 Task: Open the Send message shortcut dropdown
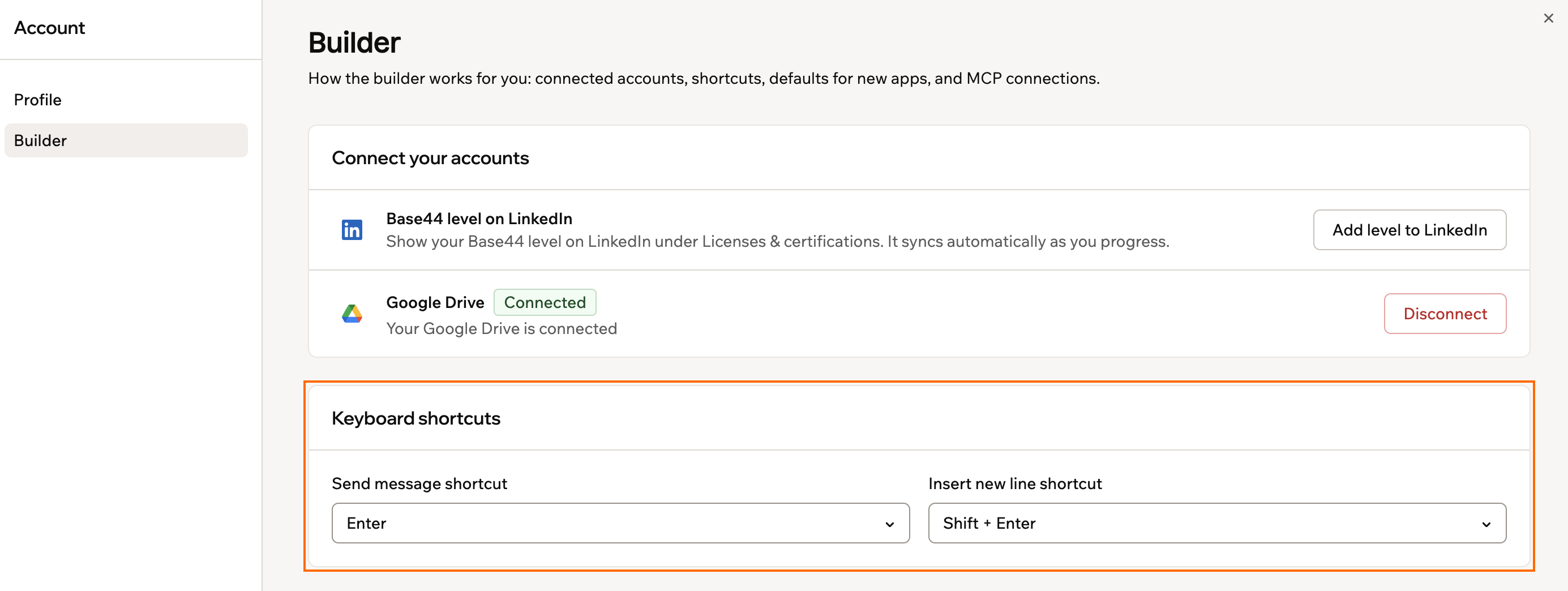(x=620, y=523)
